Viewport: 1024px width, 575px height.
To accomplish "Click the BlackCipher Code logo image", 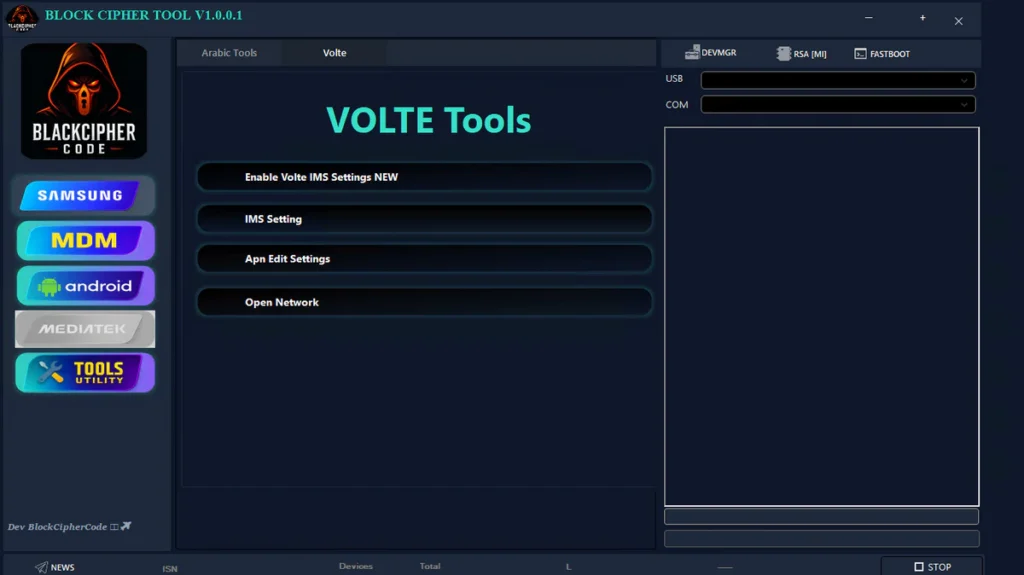I will pyautogui.click(x=84, y=101).
